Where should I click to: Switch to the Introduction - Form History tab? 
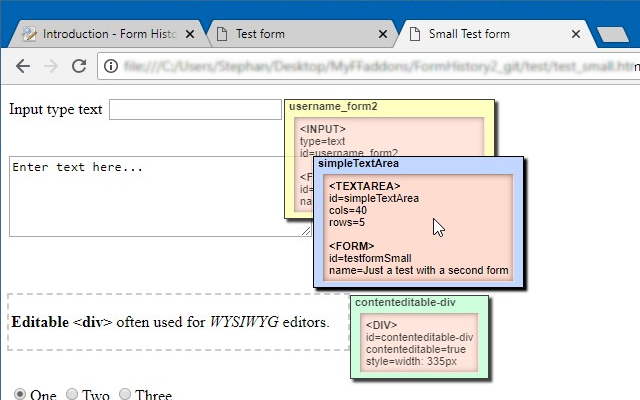coord(108,34)
